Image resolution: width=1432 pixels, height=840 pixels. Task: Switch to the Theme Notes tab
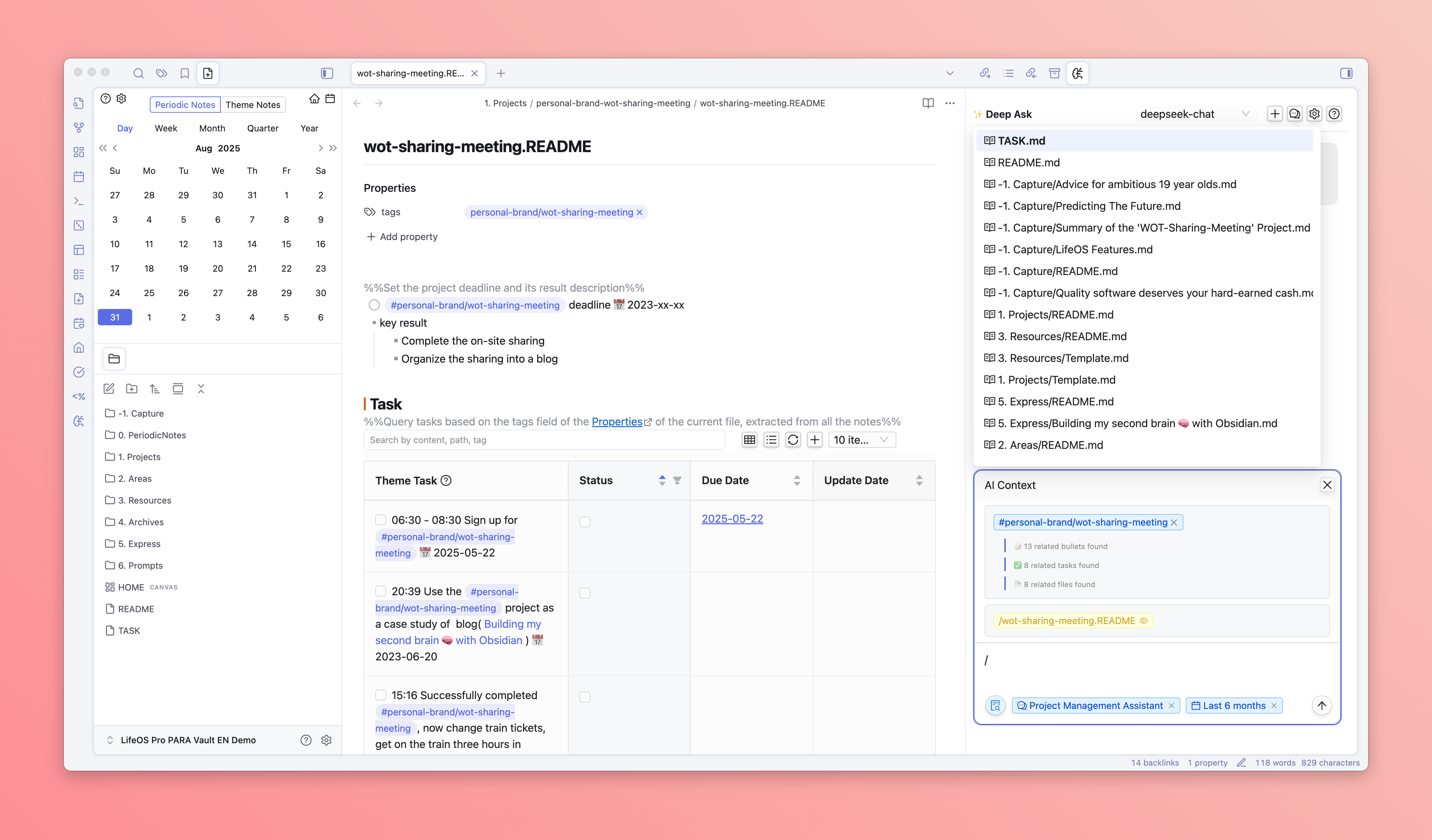253,105
